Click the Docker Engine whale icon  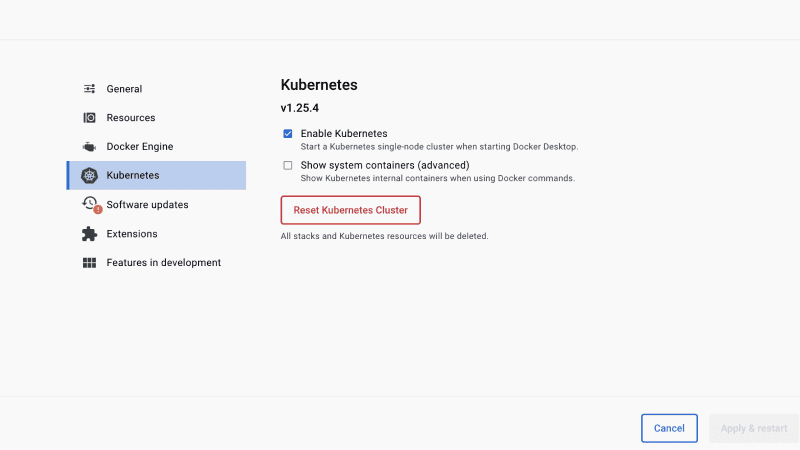(89, 147)
